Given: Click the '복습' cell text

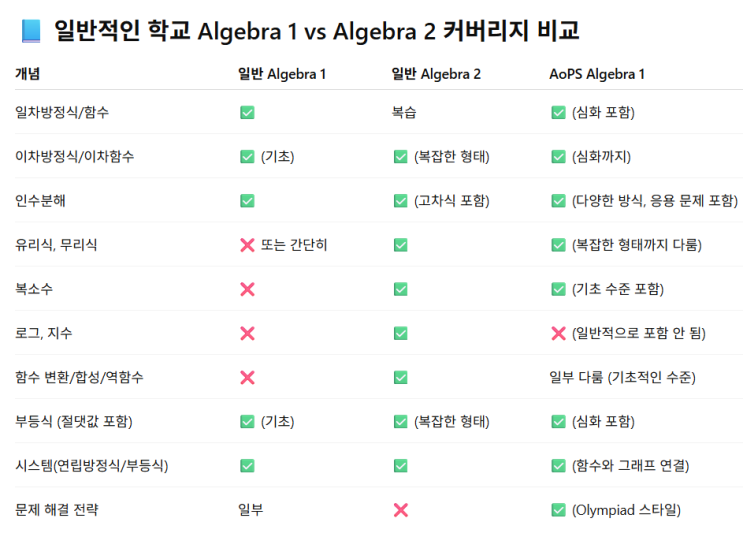Looking at the screenshot, I should point(405,112).
